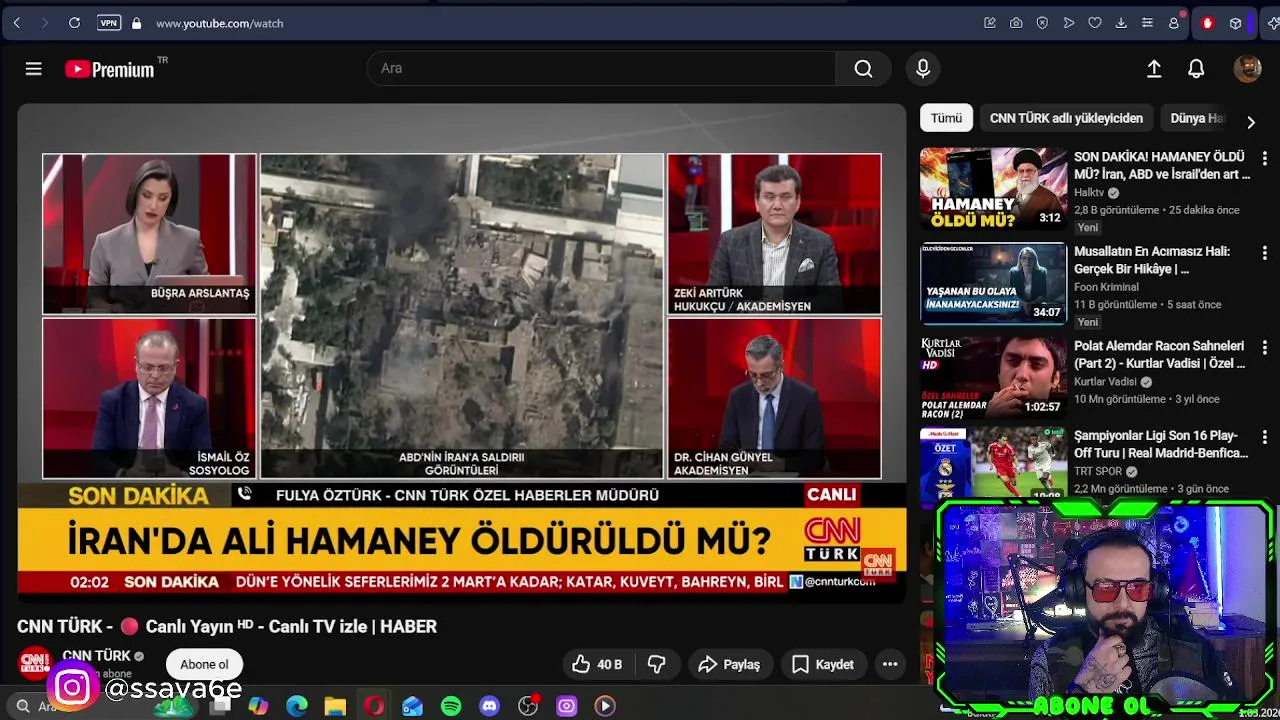Add page to bookmarks with heart icon
Image resolution: width=1280 pixels, height=720 pixels.
(x=1095, y=23)
